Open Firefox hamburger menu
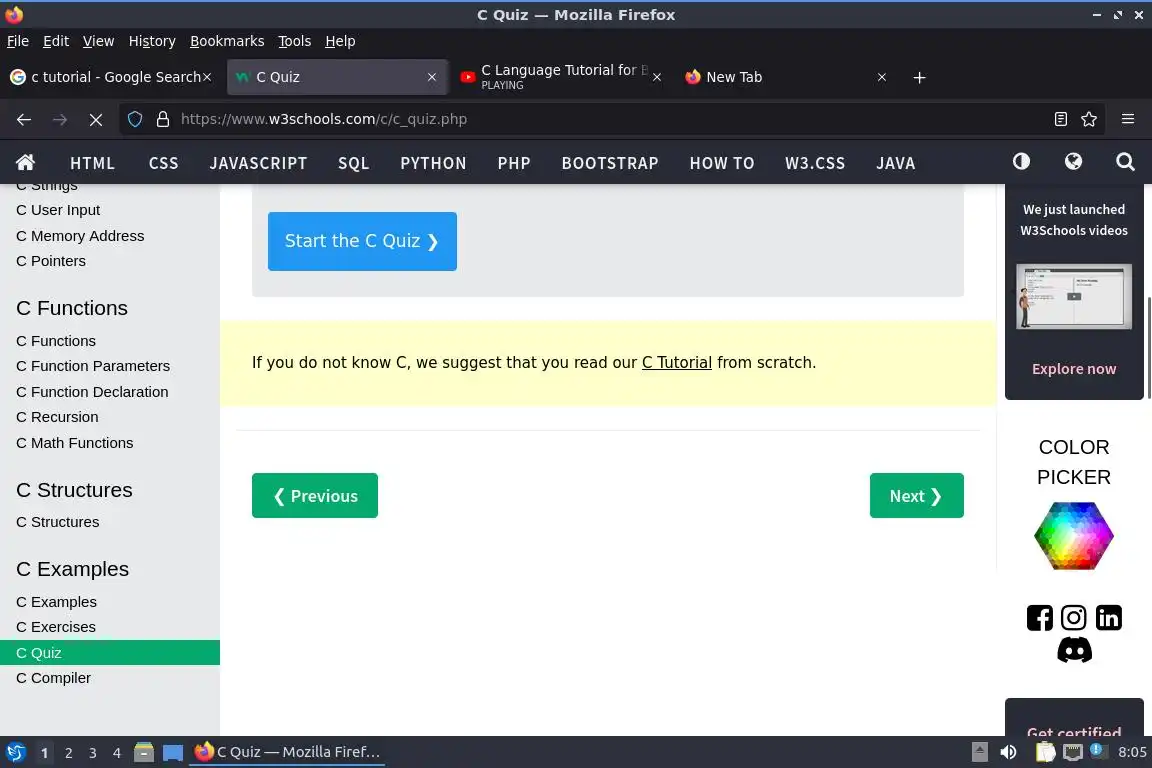The image size is (1152, 768). [x=1128, y=119]
